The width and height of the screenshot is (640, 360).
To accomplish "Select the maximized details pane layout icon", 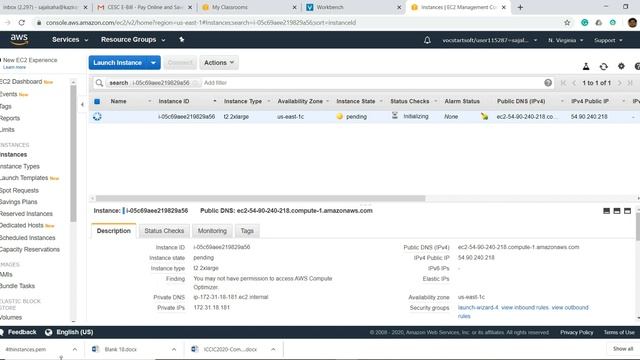I will (x=627, y=211).
